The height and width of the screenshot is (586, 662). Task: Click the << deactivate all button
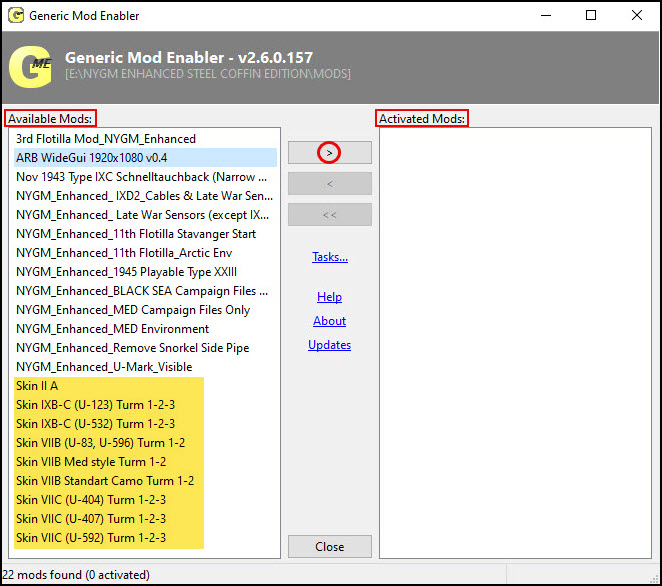(x=330, y=215)
